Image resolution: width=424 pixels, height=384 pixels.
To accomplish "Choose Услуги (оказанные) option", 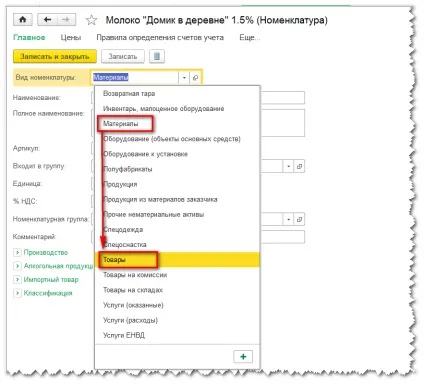I will (177, 305).
